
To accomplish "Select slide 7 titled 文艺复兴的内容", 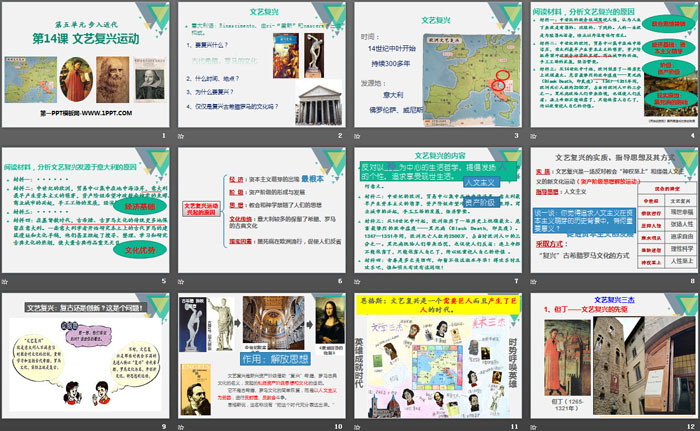I will [437, 210].
